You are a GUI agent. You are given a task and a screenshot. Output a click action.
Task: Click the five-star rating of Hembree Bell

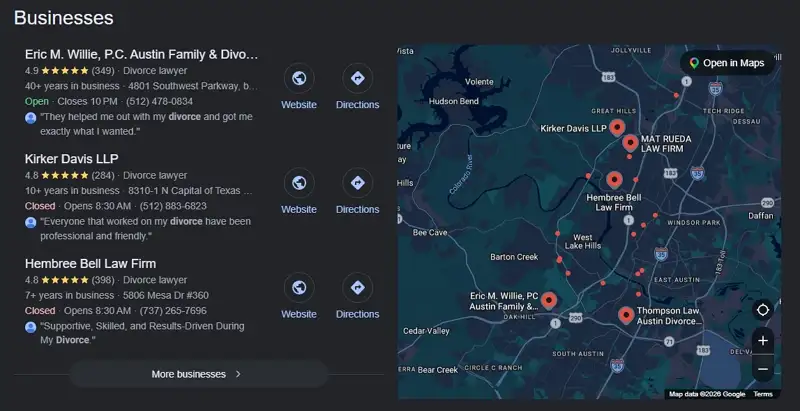tap(65, 280)
